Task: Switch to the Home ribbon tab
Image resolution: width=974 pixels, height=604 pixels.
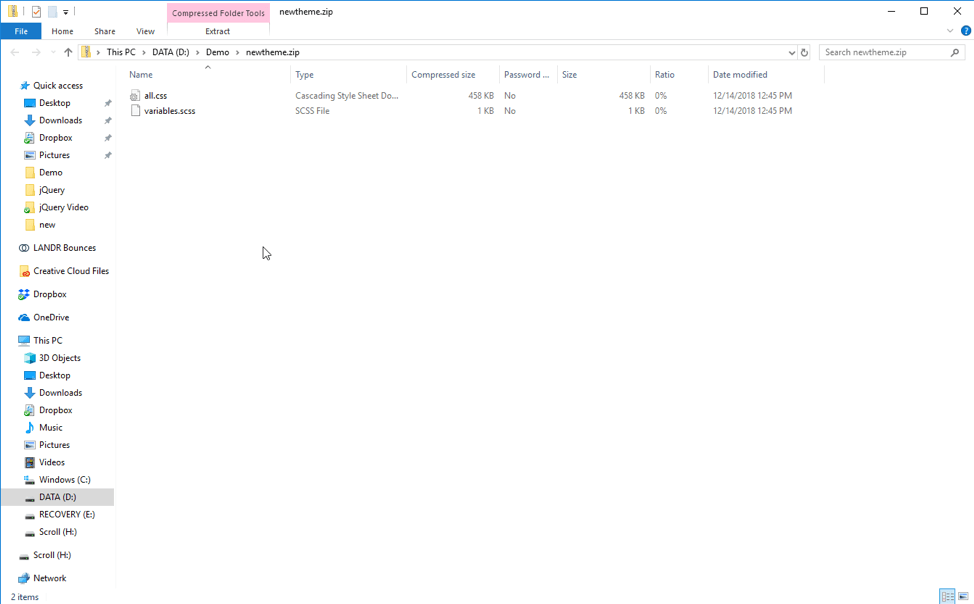Action: [62, 31]
